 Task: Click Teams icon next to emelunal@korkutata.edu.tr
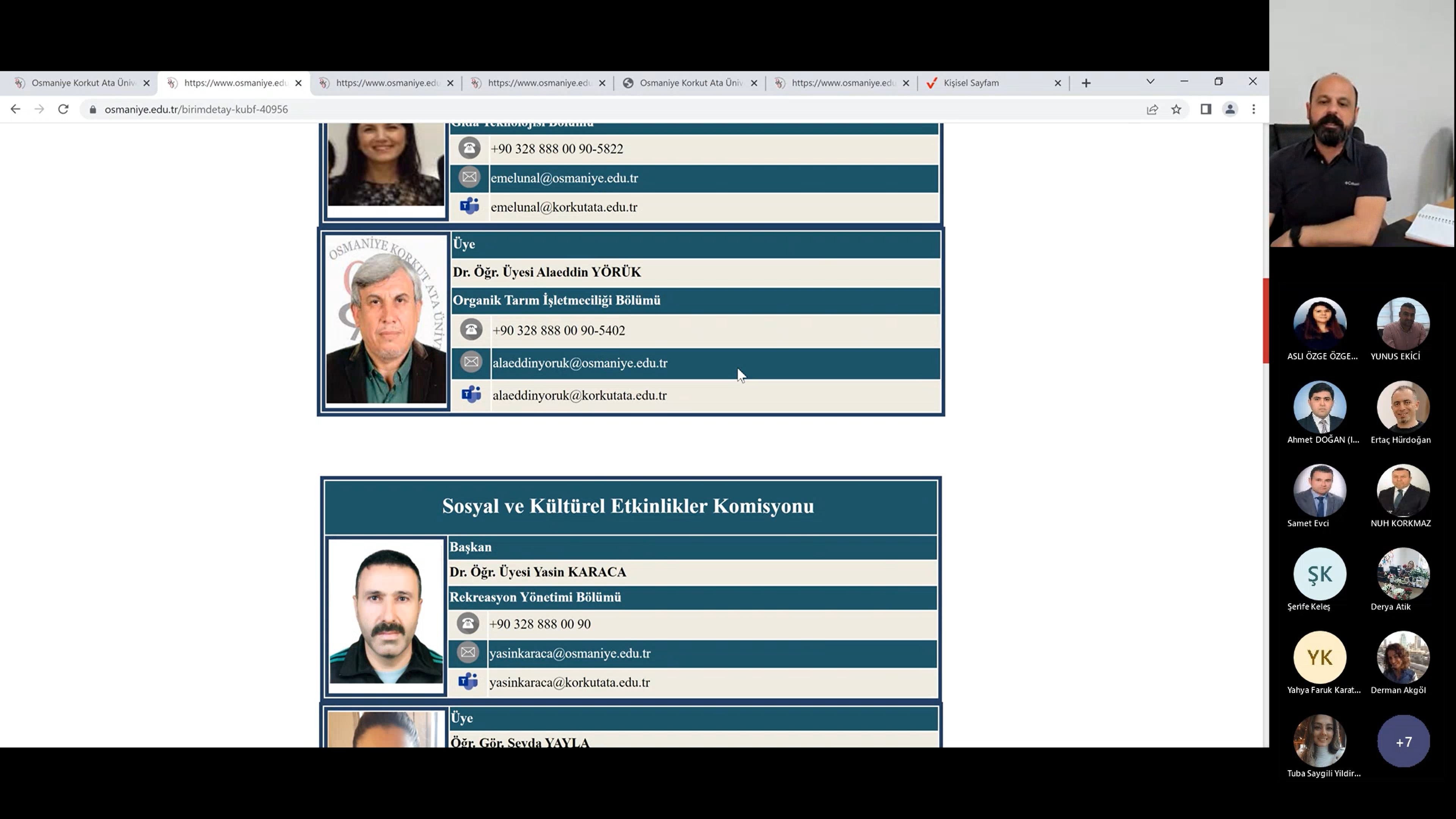469,206
